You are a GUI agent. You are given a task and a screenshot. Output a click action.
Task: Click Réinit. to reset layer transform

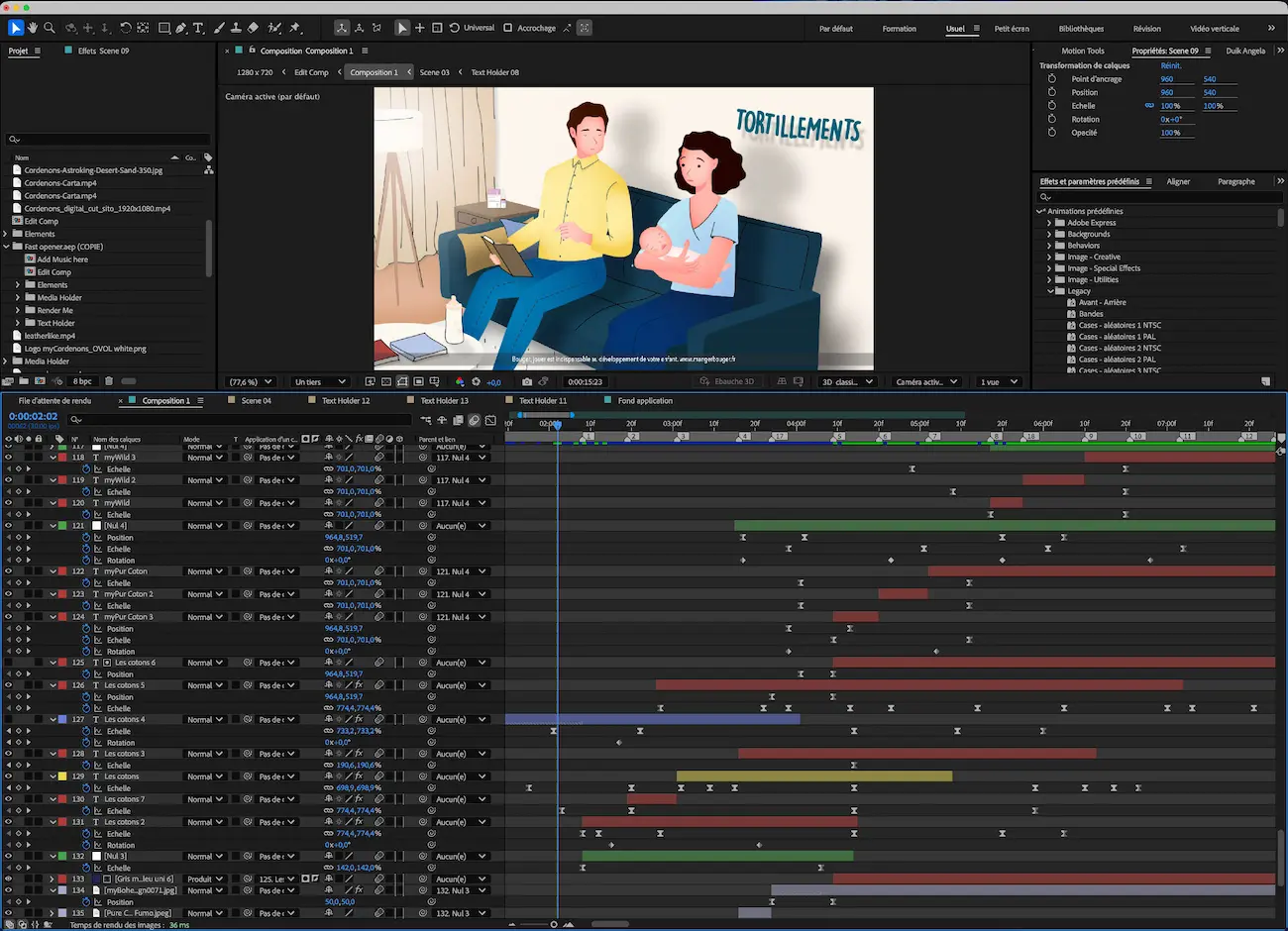1171,65
